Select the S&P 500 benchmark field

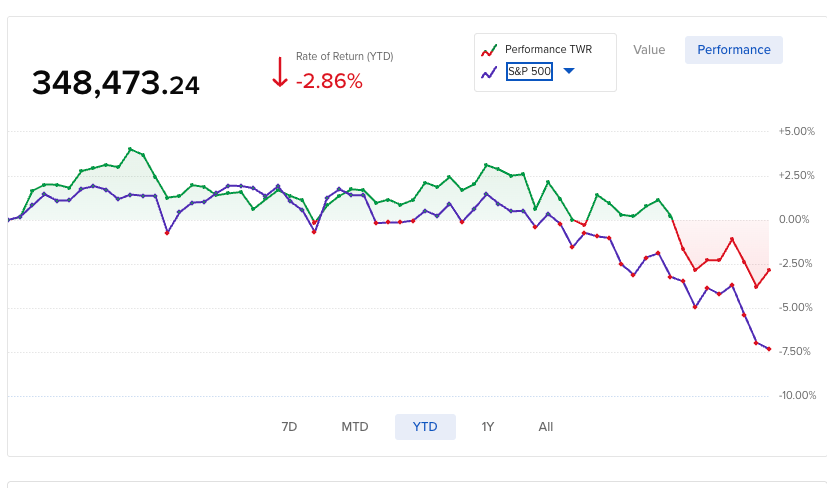coord(529,72)
